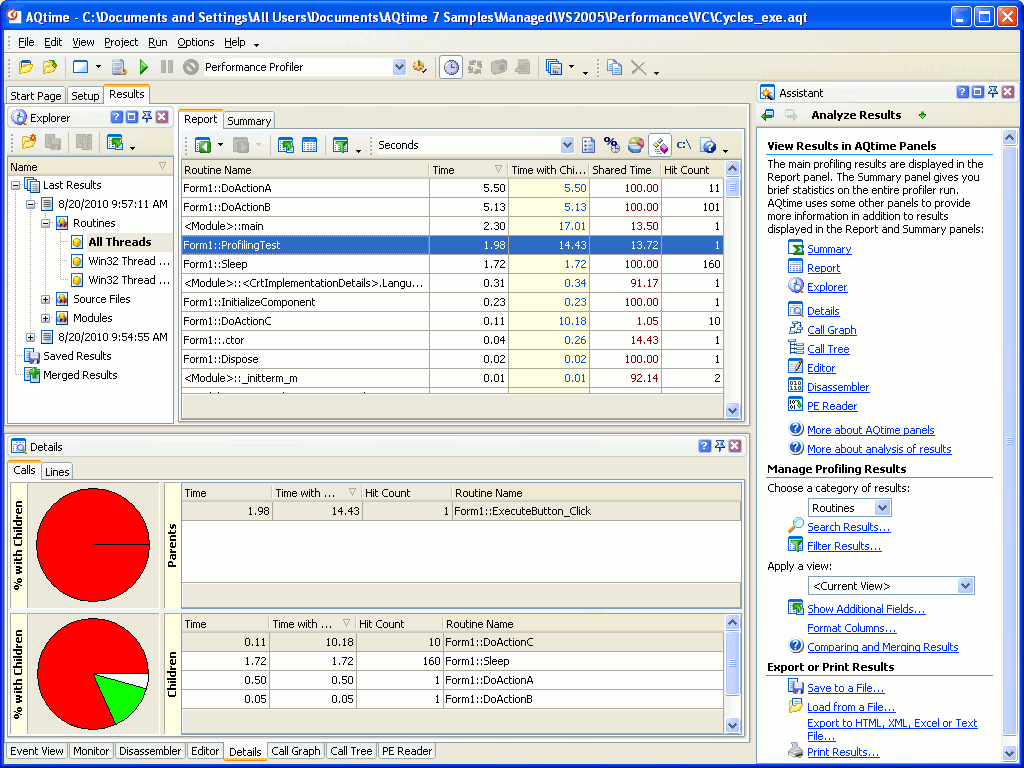
Task: Click the C:\ path icon in Report toolbar
Action: click(684, 145)
